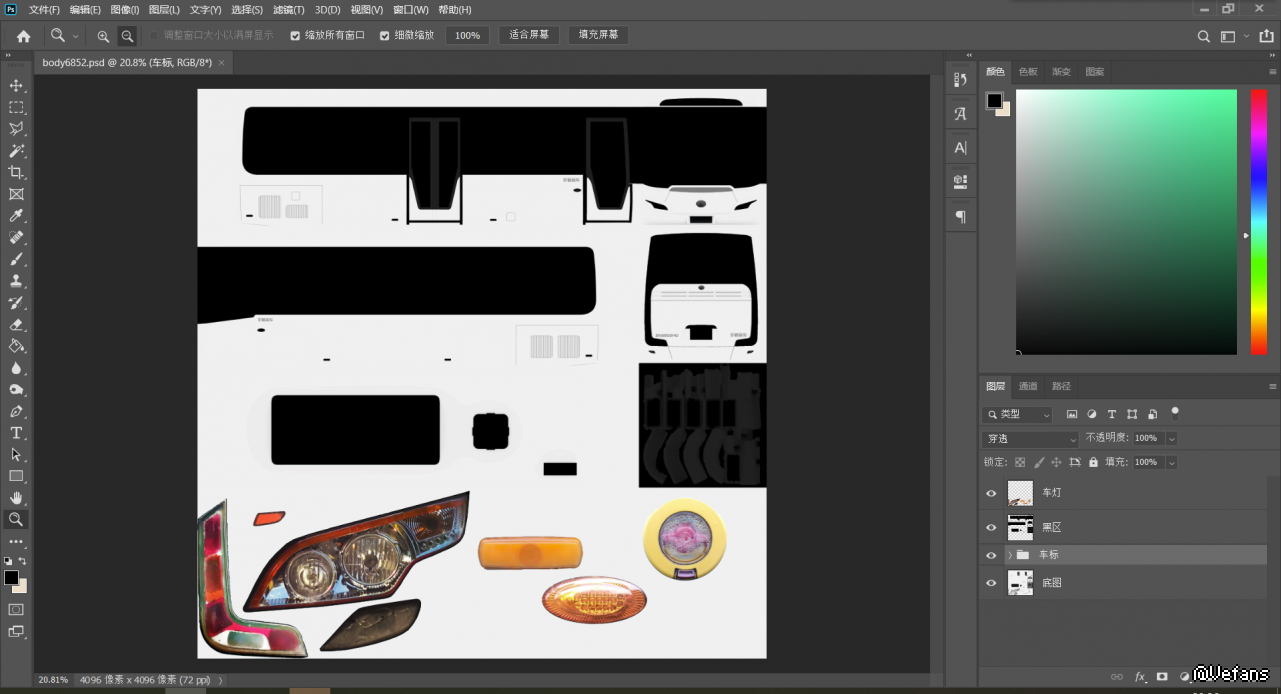1281x694 pixels.
Task: Select the Hand tool
Action: point(16,497)
